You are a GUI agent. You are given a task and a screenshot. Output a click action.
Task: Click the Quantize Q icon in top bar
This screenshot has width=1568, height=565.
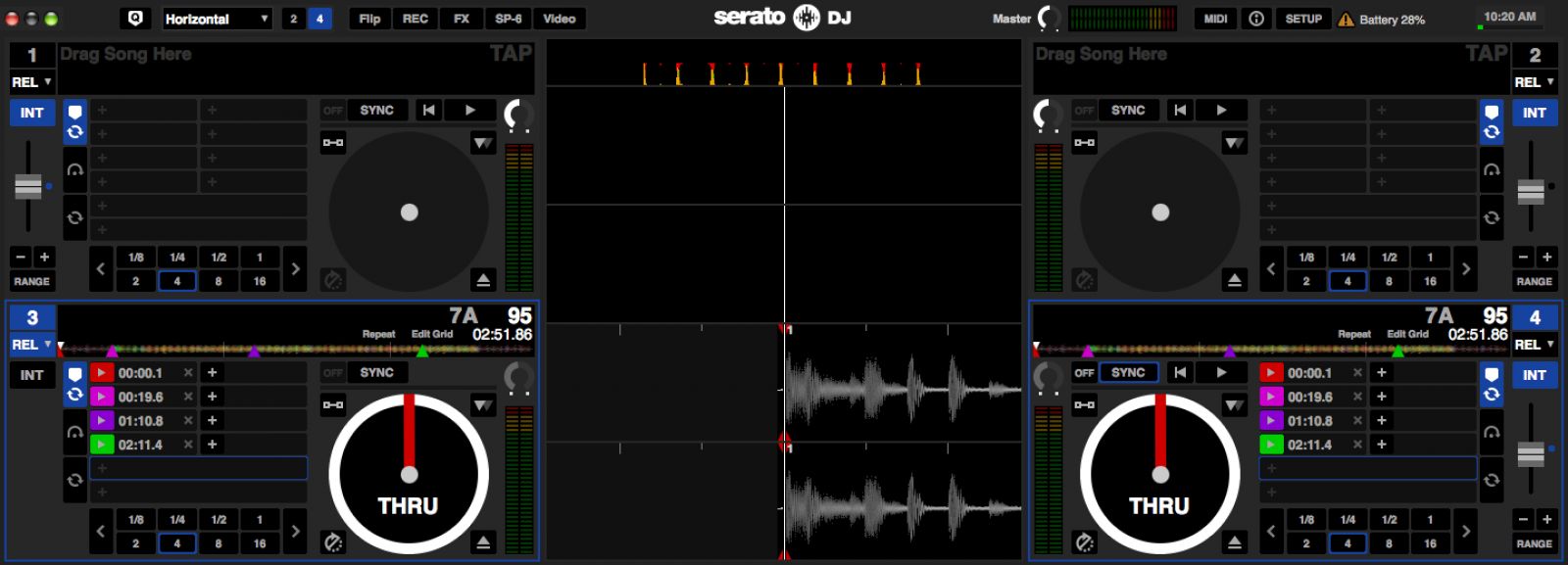[136, 19]
